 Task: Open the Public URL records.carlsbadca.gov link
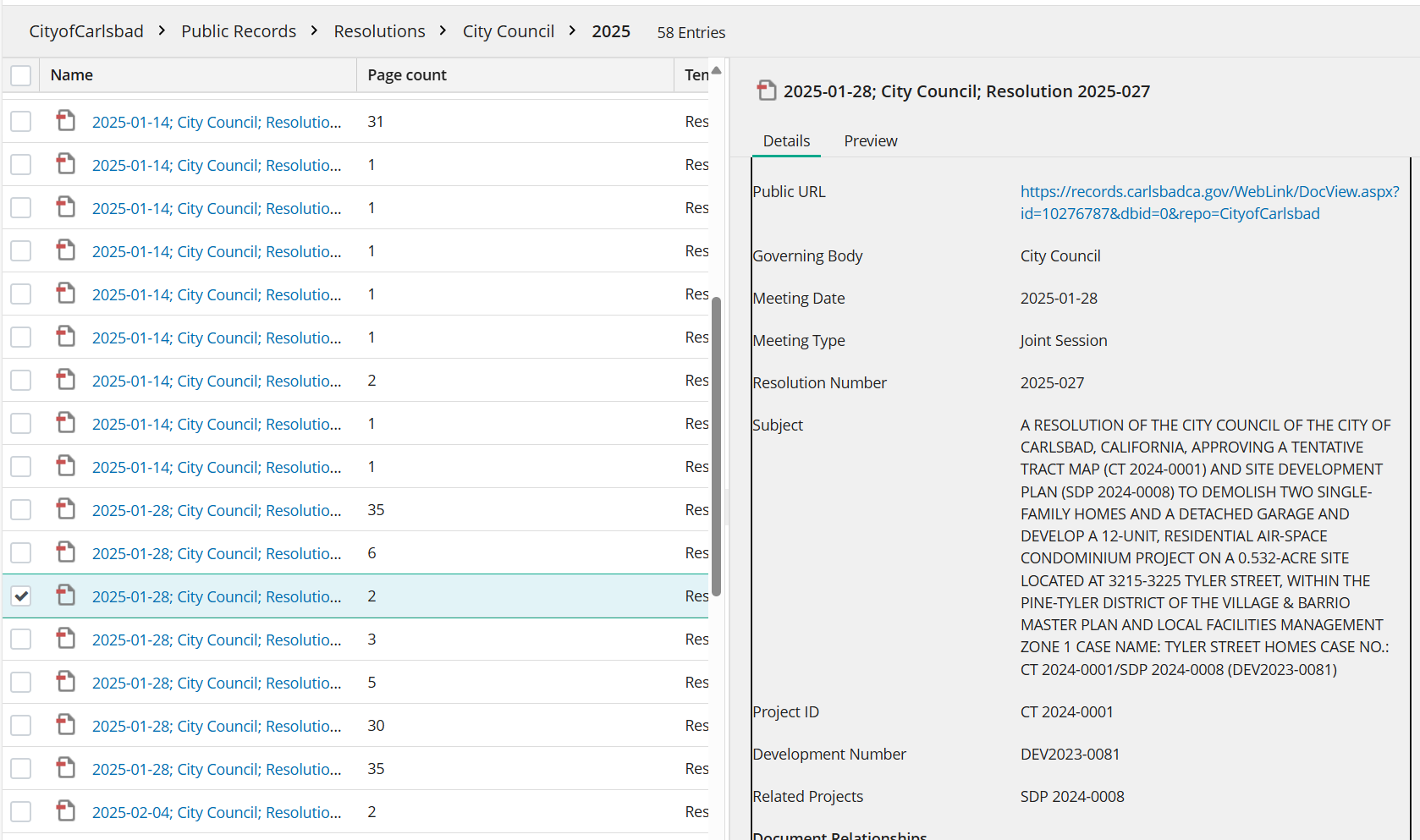pyautogui.click(x=1209, y=203)
